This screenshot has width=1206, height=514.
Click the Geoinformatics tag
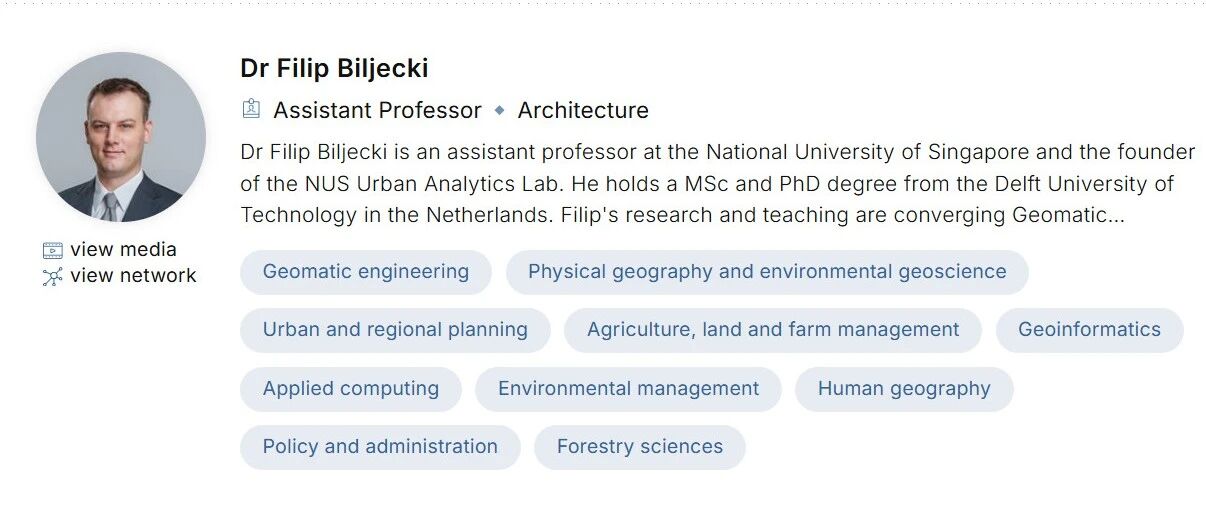(x=1089, y=330)
